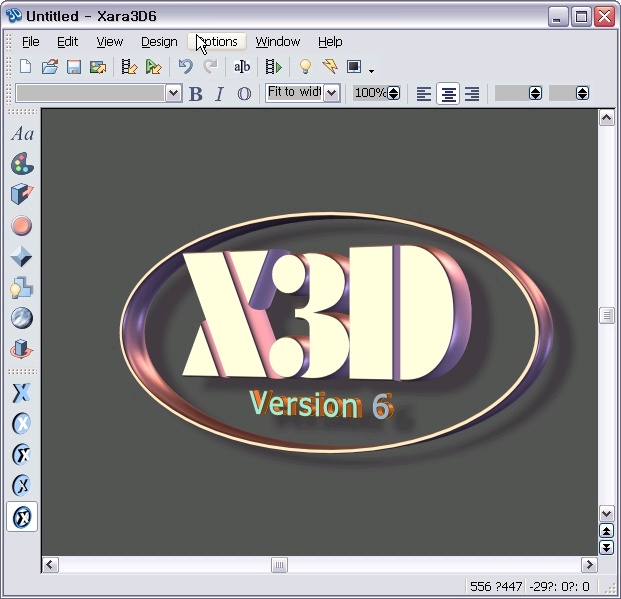Expand the Fit to width dropdown
The width and height of the screenshot is (621, 599).
click(332, 93)
